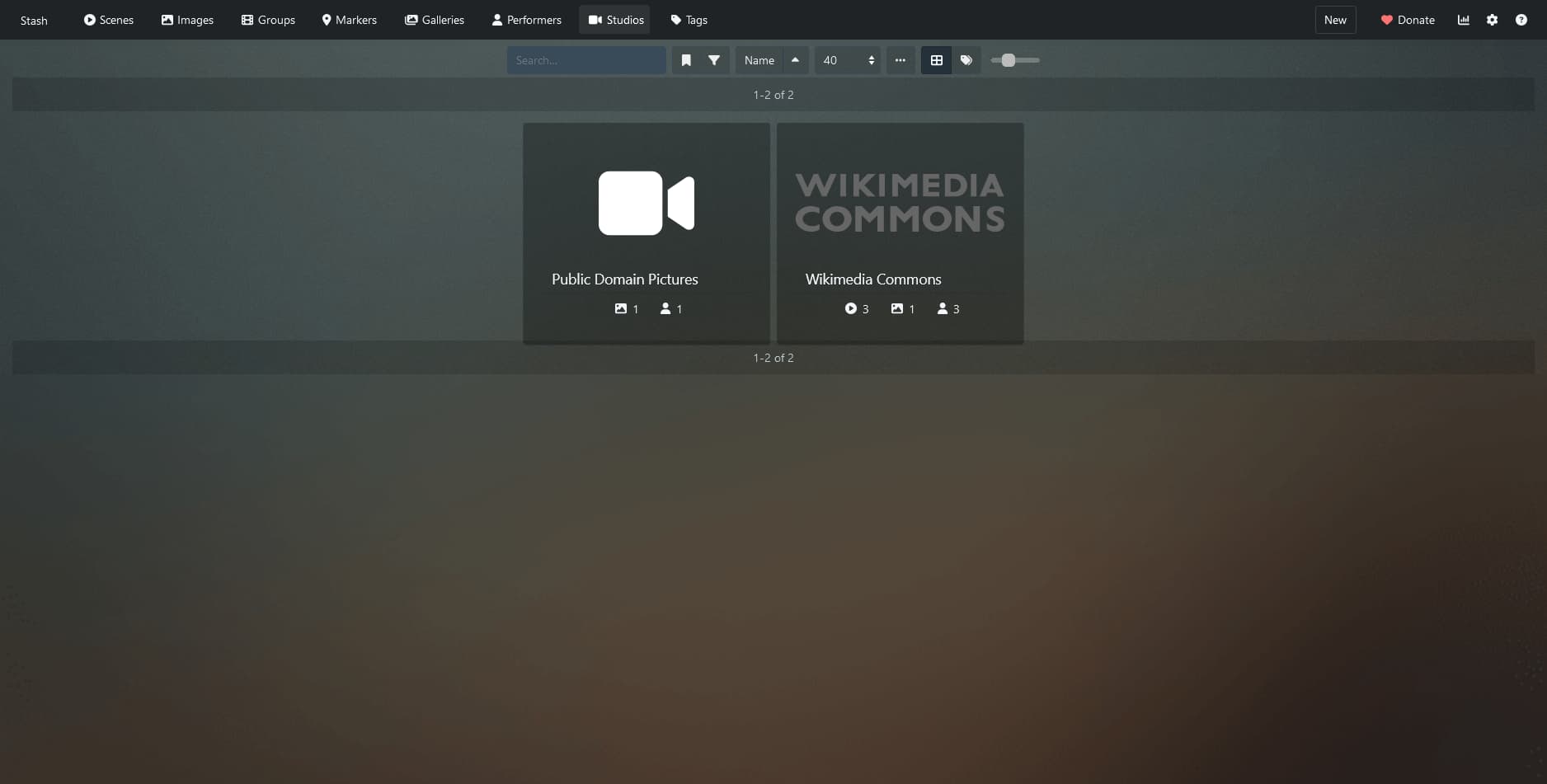Open the statistics chart icon

[x=1464, y=20]
